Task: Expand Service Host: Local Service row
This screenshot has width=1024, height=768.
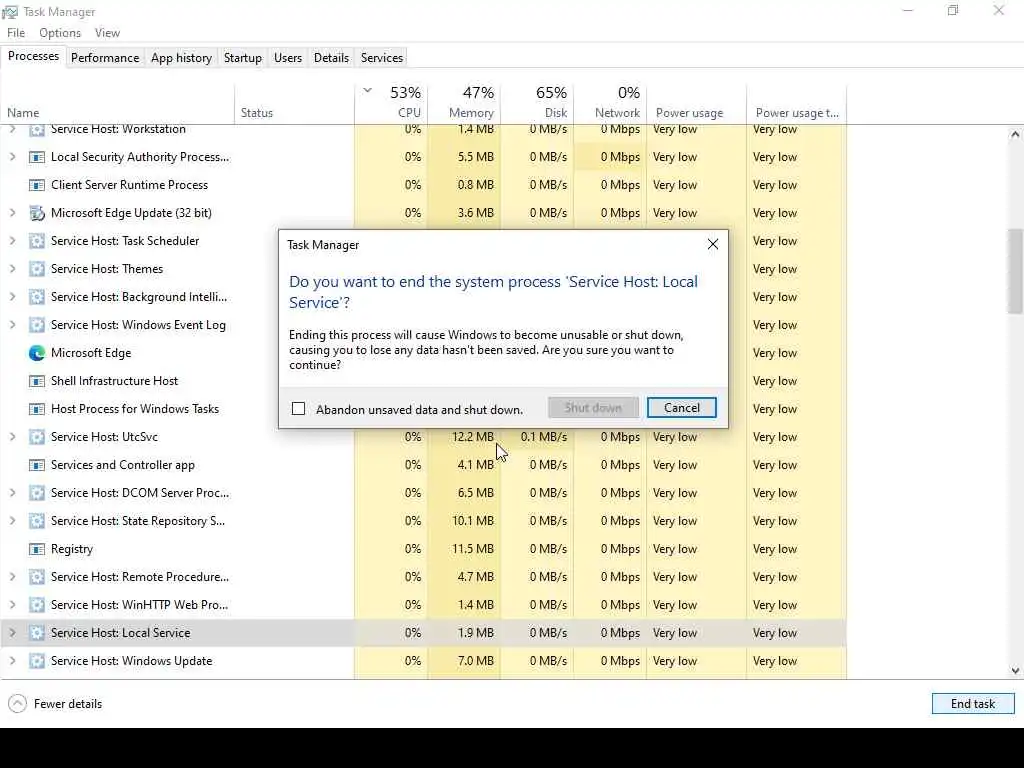Action: point(12,633)
